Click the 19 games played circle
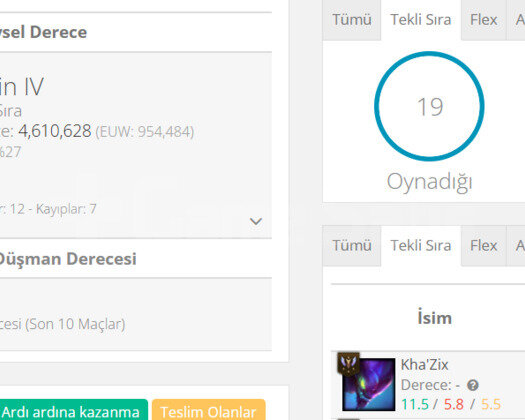The width and height of the screenshot is (525, 420). pos(429,106)
